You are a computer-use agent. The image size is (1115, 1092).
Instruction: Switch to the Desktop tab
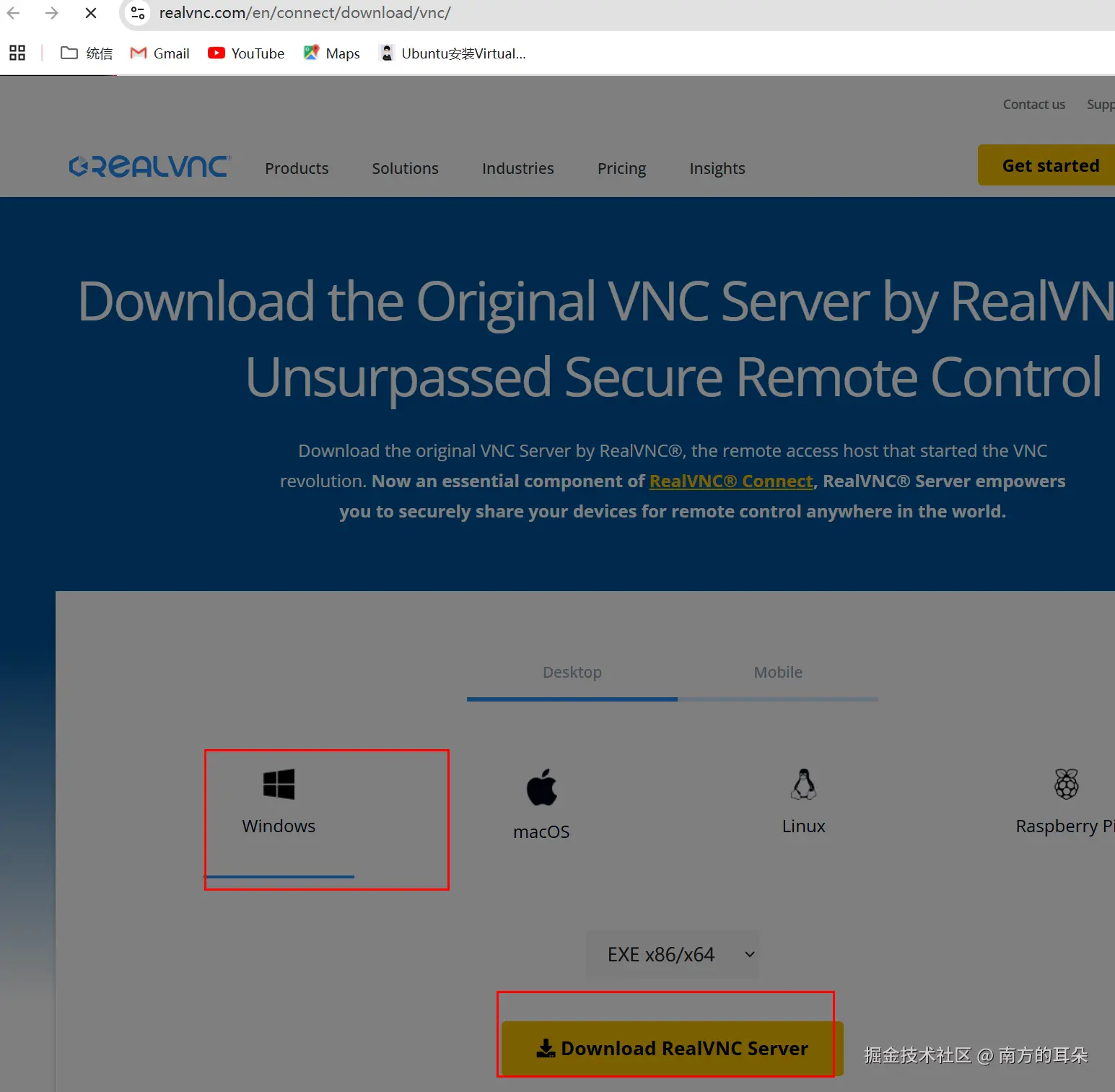[x=572, y=673]
